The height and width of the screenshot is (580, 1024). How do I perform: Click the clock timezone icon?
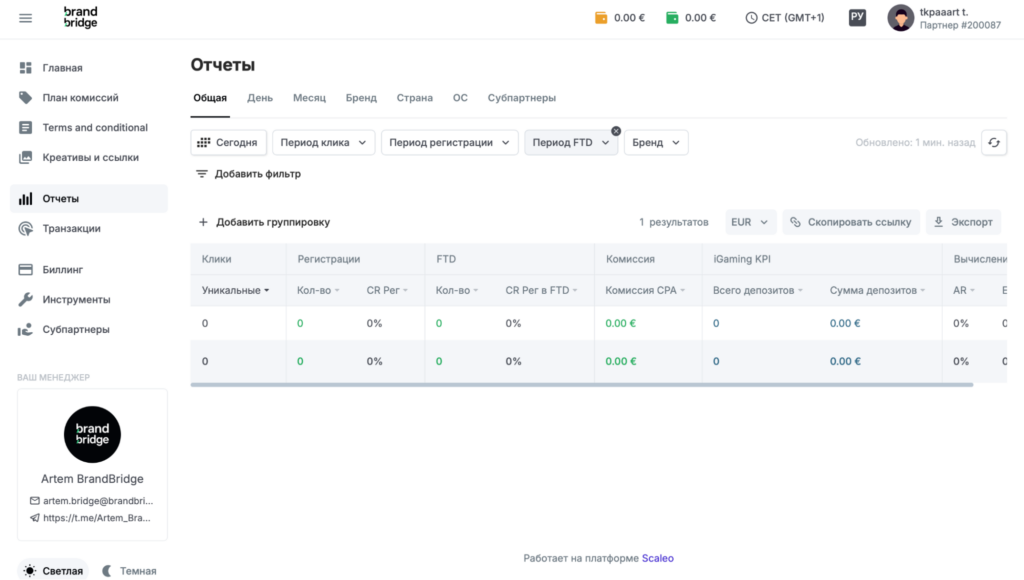(751, 18)
